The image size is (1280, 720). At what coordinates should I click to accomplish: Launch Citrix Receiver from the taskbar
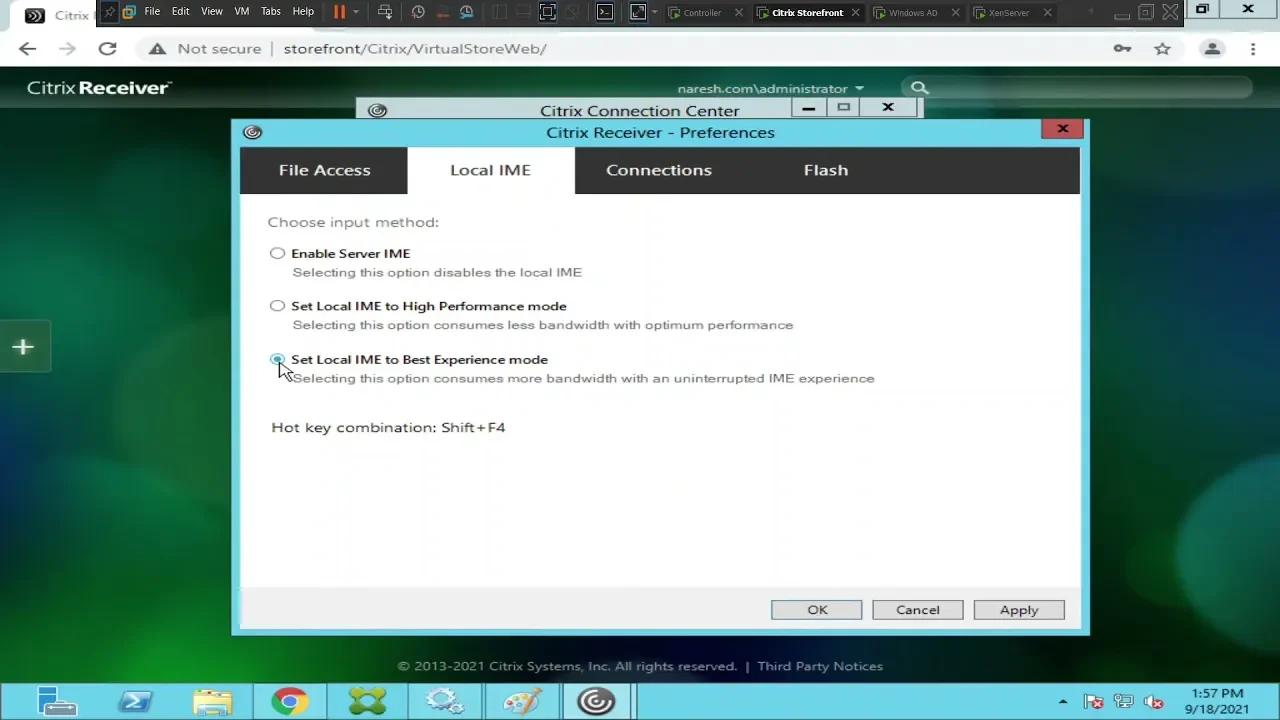[x=597, y=701]
